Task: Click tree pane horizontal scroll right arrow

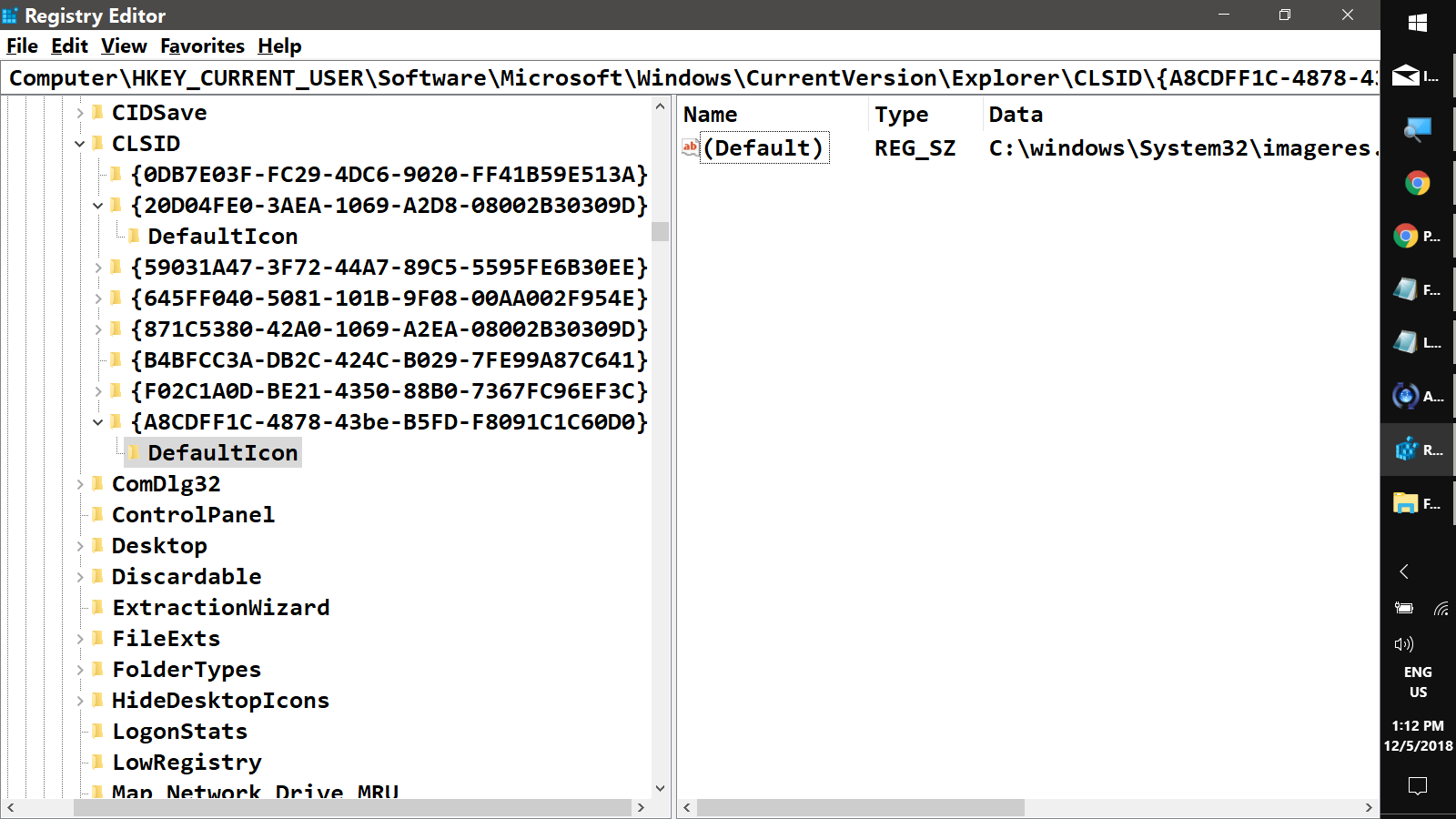Action: [641, 807]
